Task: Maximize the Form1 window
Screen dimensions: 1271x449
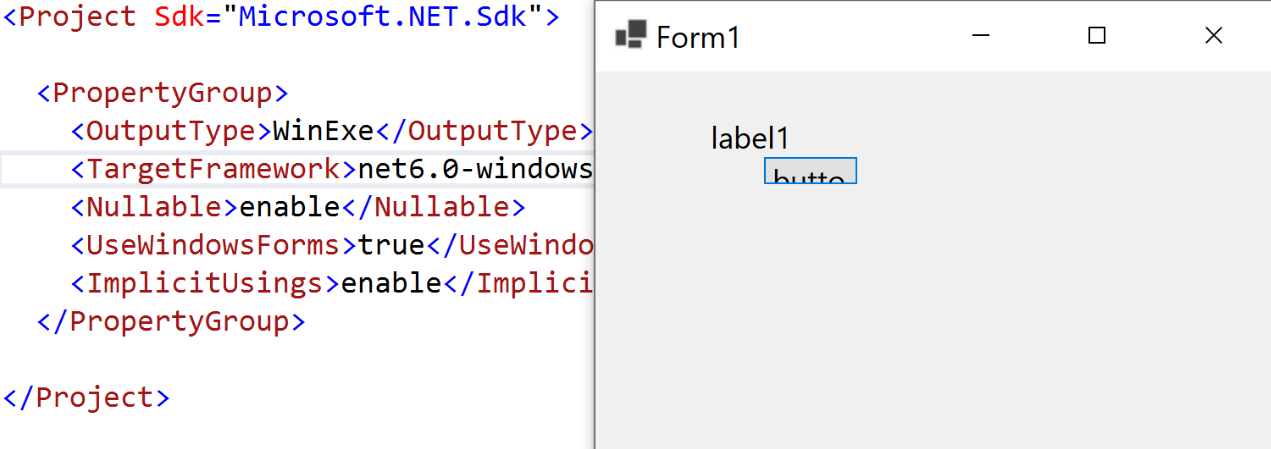Action: coord(1097,36)
